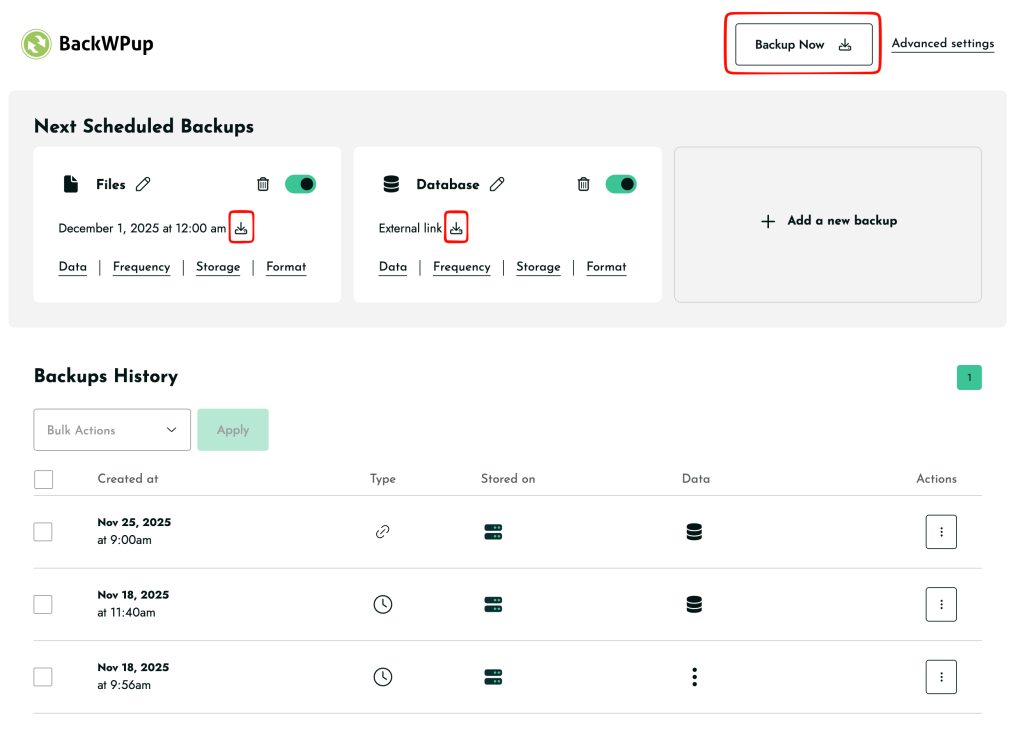Turn off the Database backup toggle
Image resolution: width=1024 pixels, height=730 pixels.
click(x=621, y=184)
